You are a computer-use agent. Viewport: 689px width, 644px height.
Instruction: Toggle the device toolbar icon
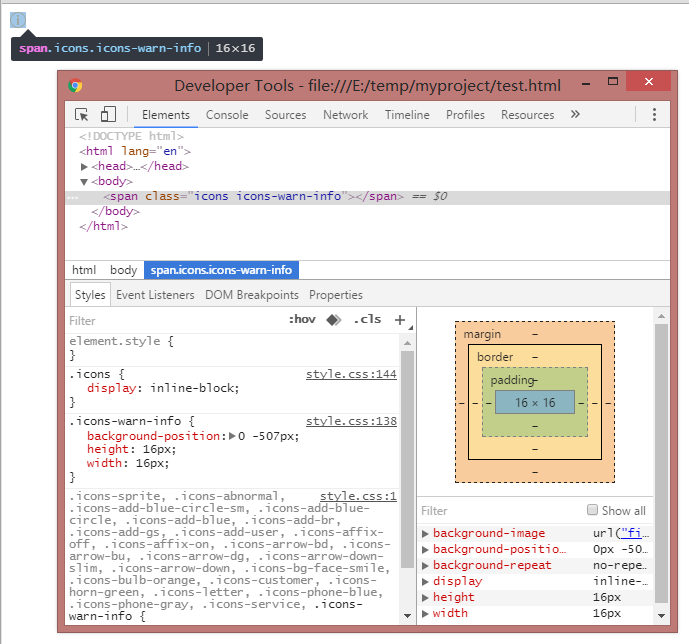click(x=109, y=115)
